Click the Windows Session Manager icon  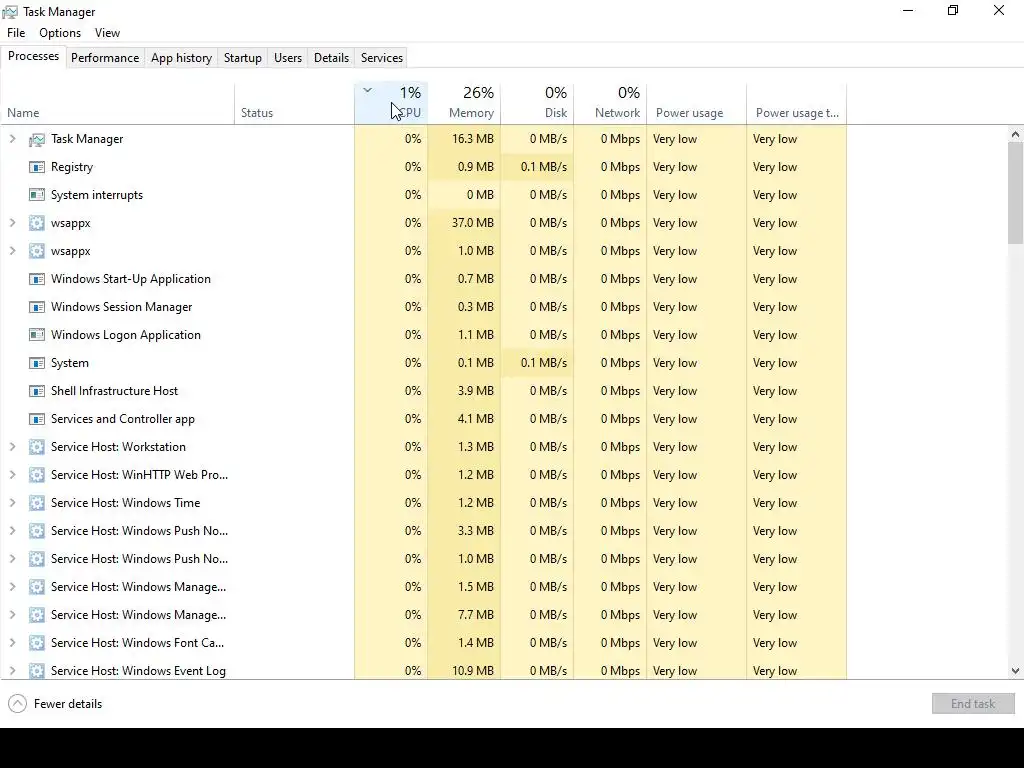[x=37, y=308]
